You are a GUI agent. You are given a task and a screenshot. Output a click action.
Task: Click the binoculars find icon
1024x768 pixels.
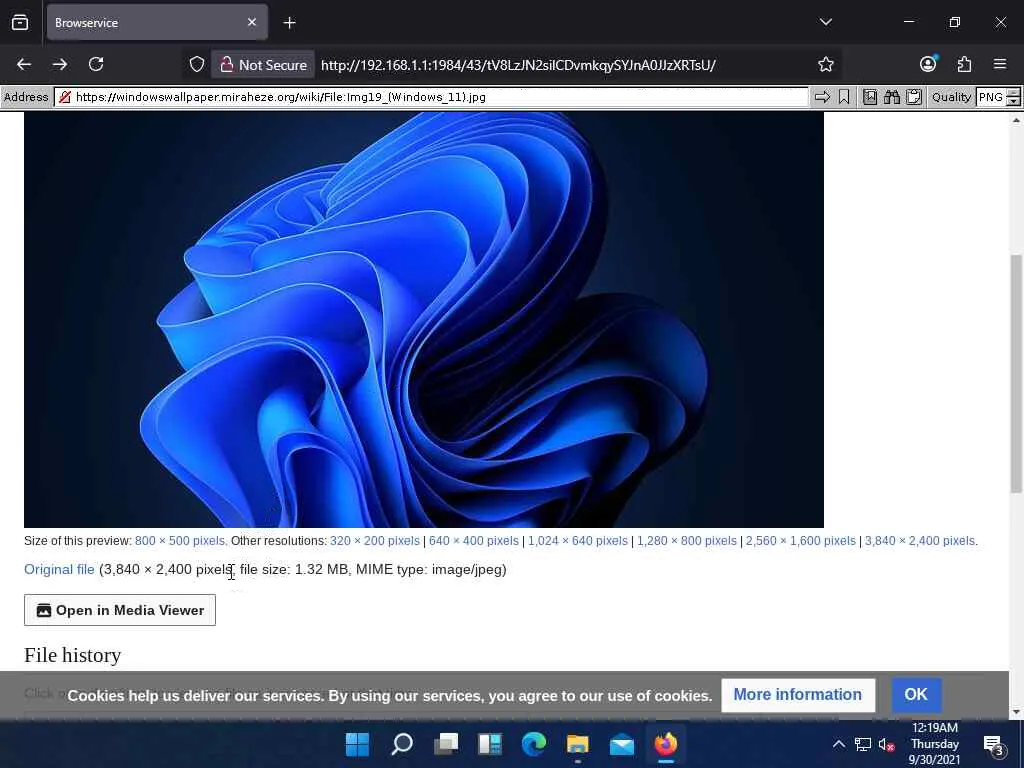[x=891, y=97]
